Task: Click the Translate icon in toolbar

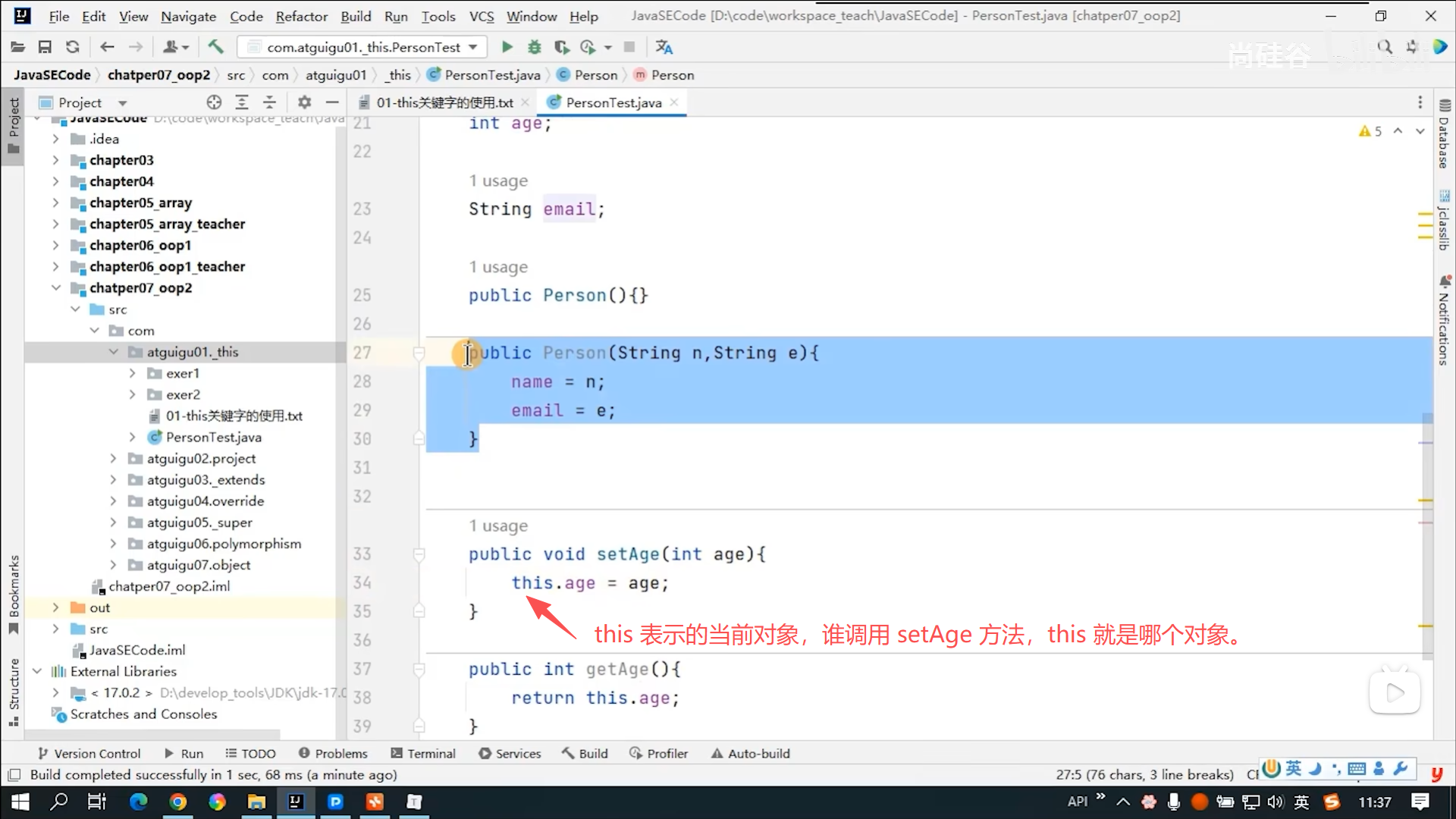Action: click(x=664, y=47)
